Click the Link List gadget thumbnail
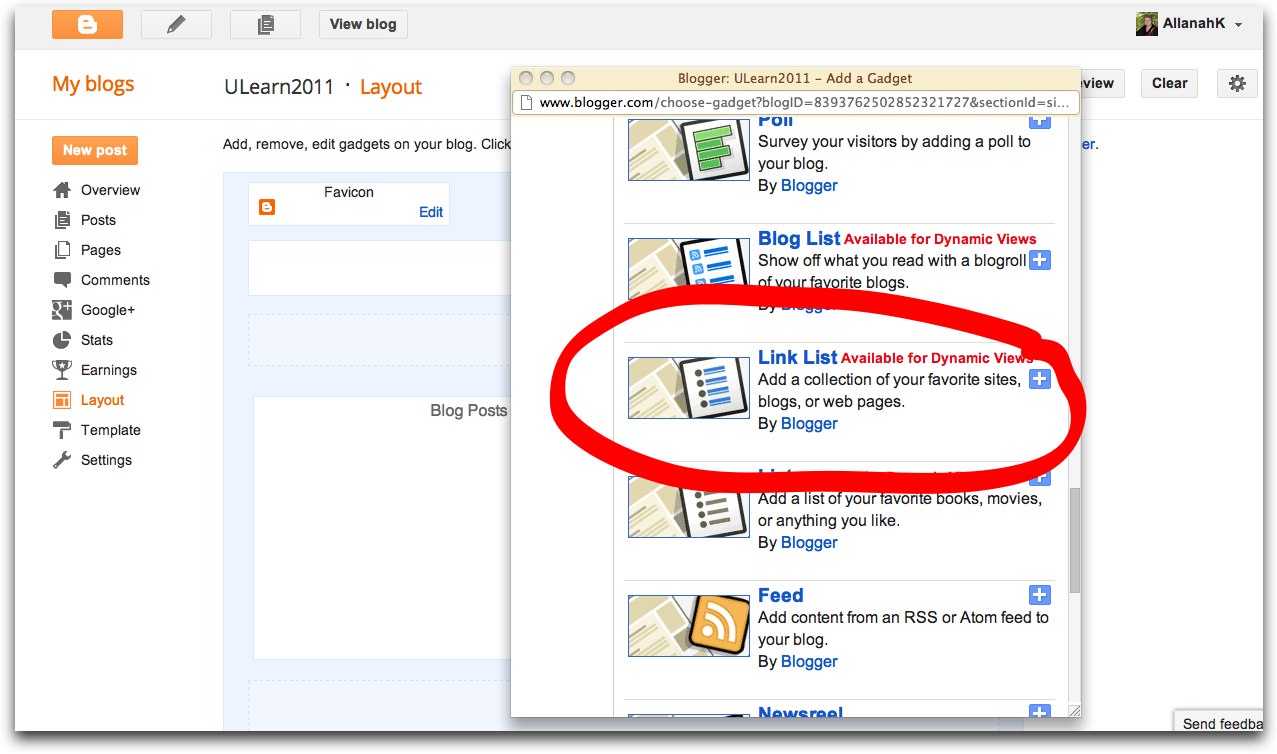This screenshot has height=754, width=1277. click(x=689, y=387)
